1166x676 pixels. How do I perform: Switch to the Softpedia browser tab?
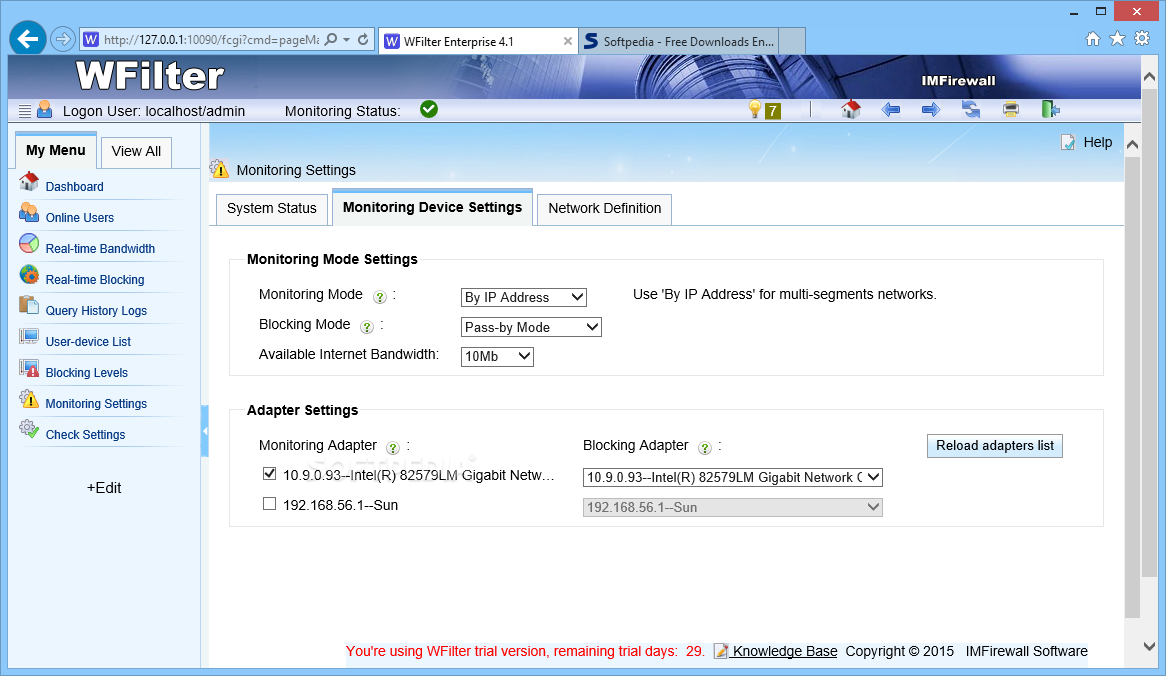(x=680, y=42)
